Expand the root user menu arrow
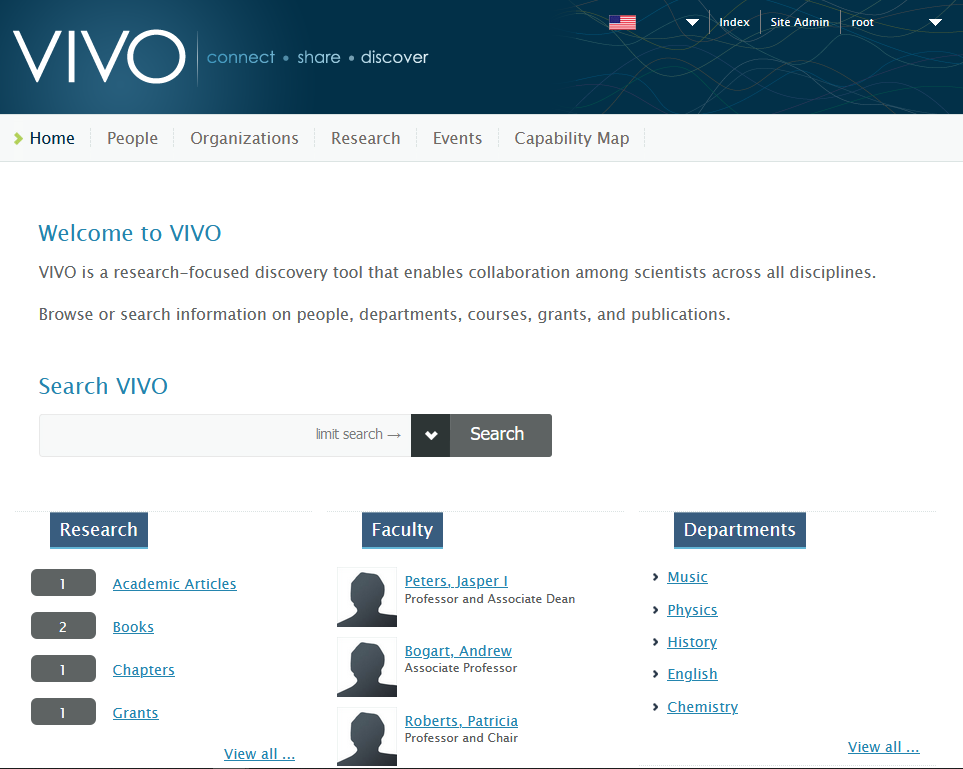Viewport: 963px width, 769px height. click(x=935, y=23)
